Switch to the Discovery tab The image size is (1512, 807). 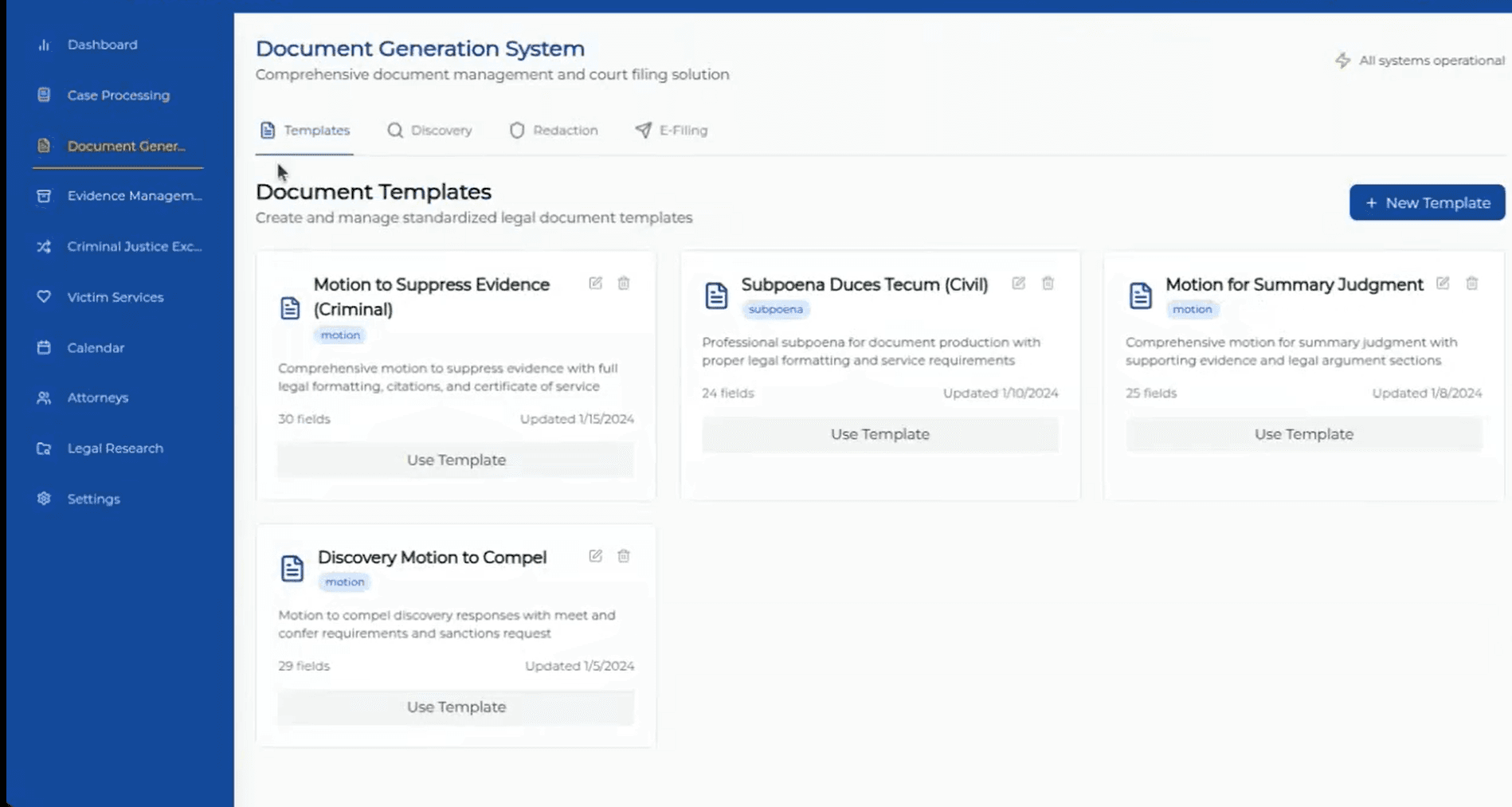tap(430, 130)
